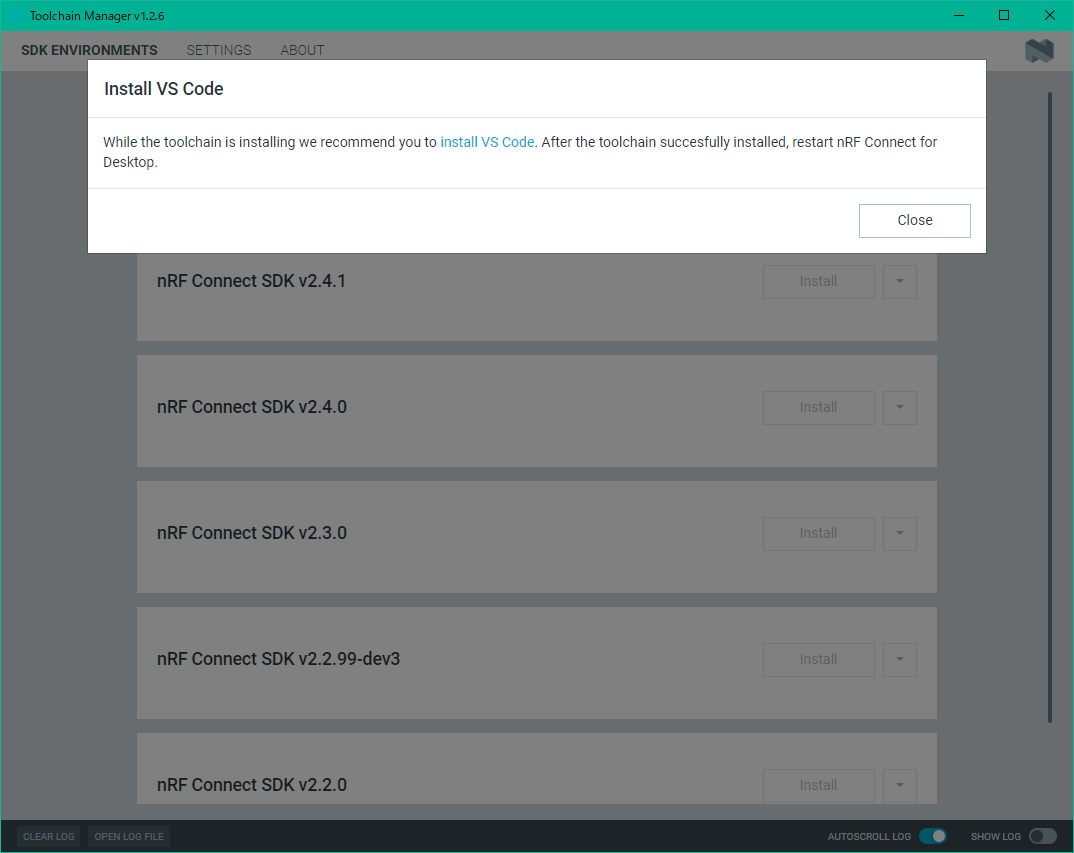Select the 'nRF Connect SDK v2.3.0' title
The width and height of the screenshot is (1074, 853).
(x=251, y=533)
